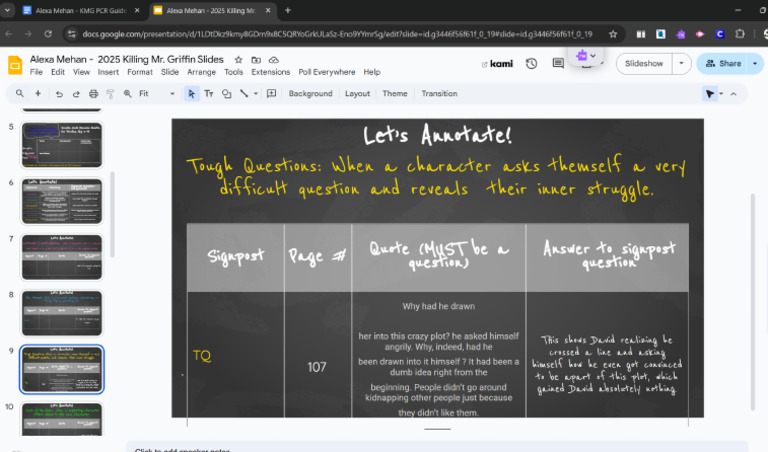Image resolution: width=768 pixels, height=452 pixels.
Task: Click the Background button
Action: [x=311, y=94]
